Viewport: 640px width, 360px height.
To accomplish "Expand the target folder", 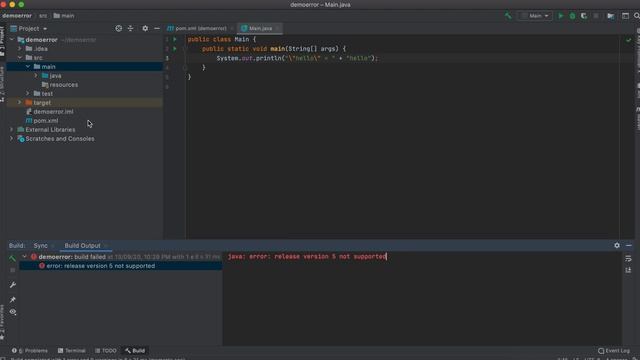I will [20, 102].
